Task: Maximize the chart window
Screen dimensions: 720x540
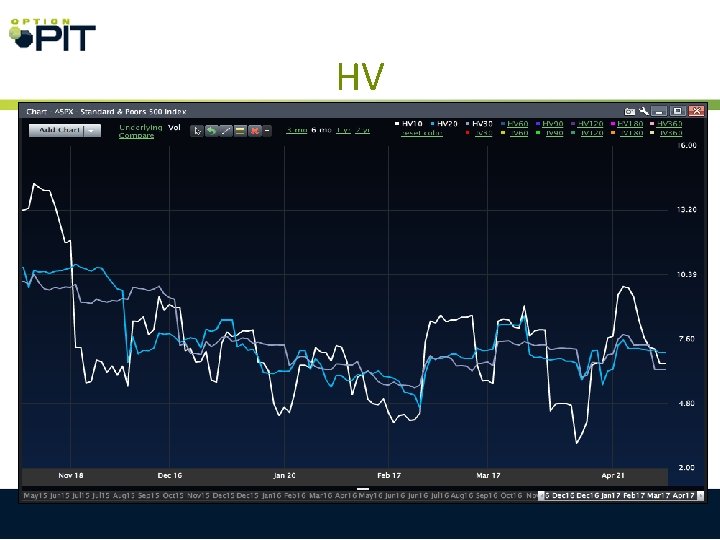Action: click(x=678, y=111)
